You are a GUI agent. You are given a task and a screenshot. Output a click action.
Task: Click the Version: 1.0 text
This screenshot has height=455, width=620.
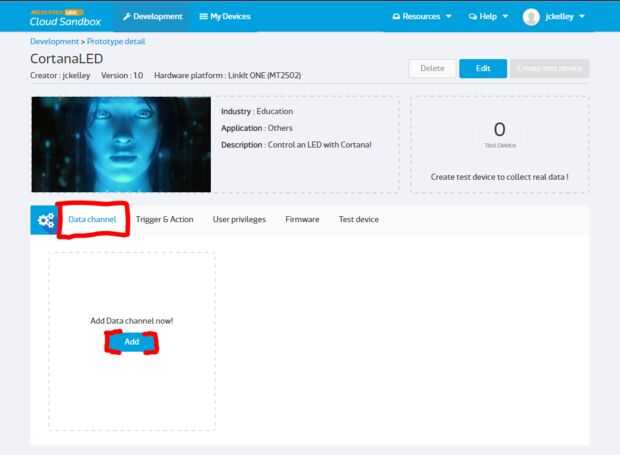(x=122, y=76)
